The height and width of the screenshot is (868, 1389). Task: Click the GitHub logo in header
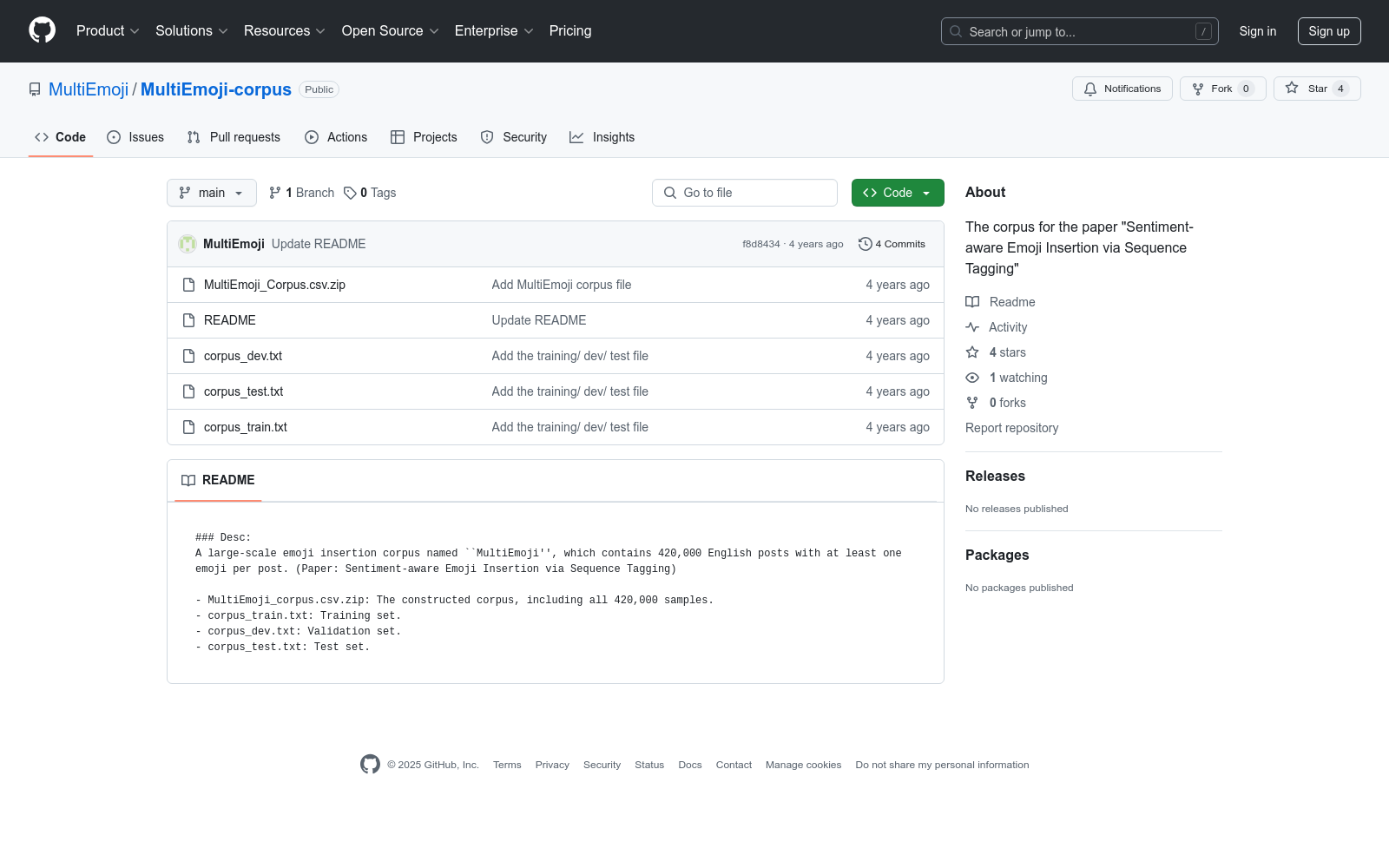pos(42,30)
